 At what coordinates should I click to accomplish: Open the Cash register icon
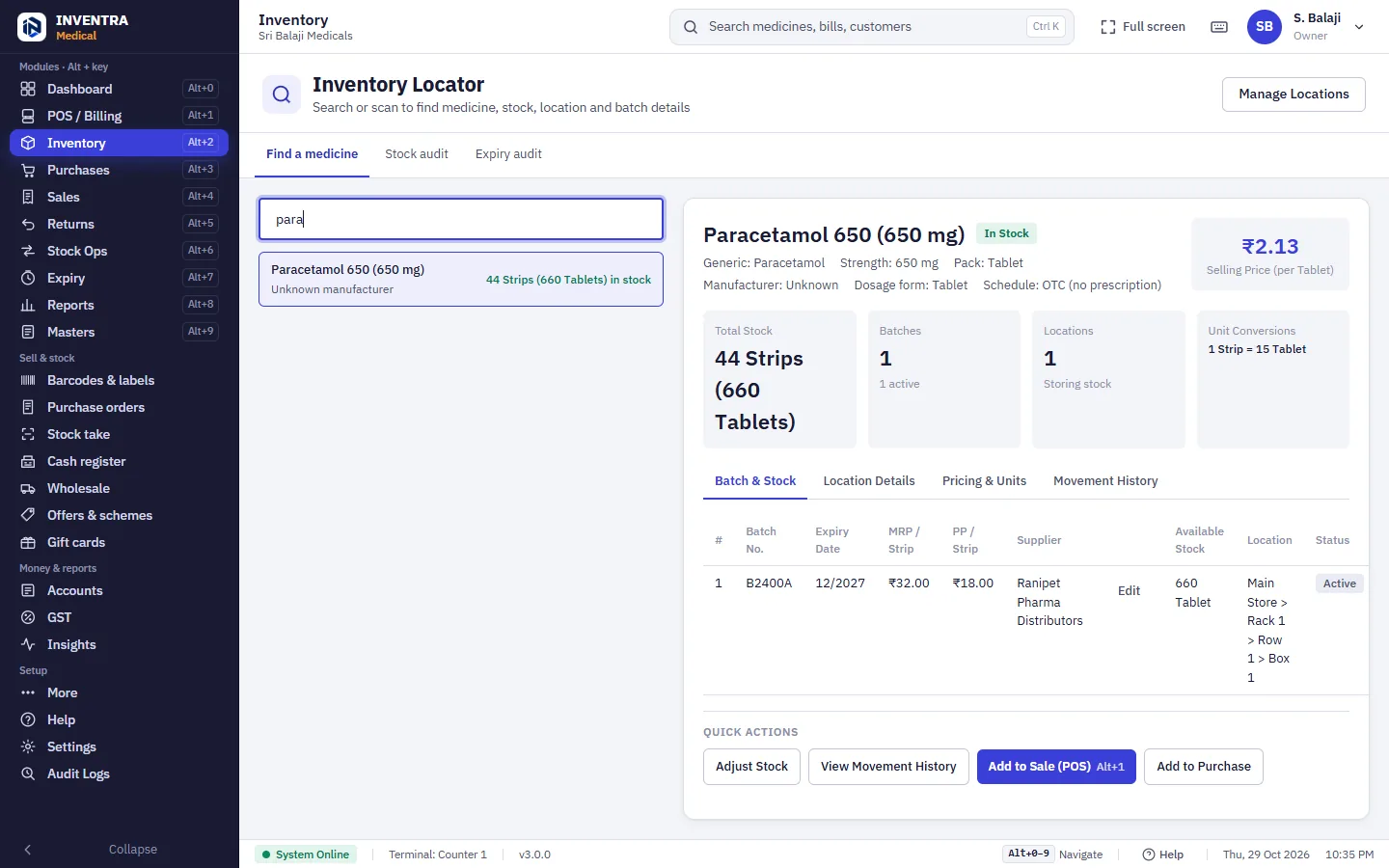(x=28, y=461)
